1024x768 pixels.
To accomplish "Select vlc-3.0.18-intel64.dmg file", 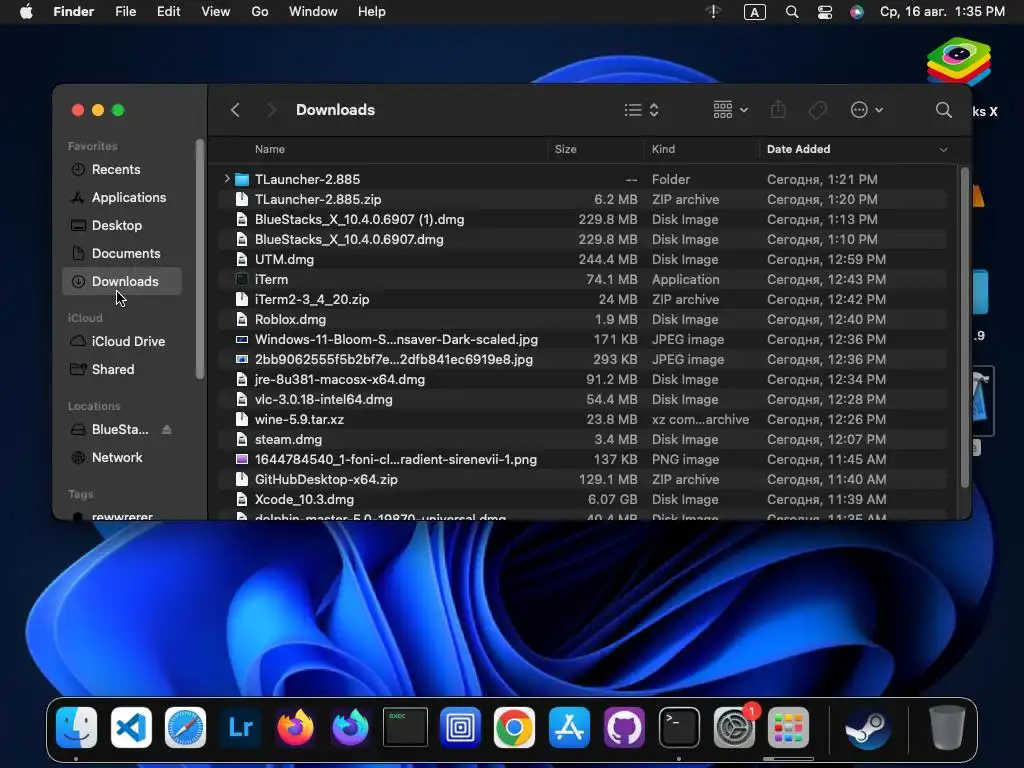I will (584, 399).
